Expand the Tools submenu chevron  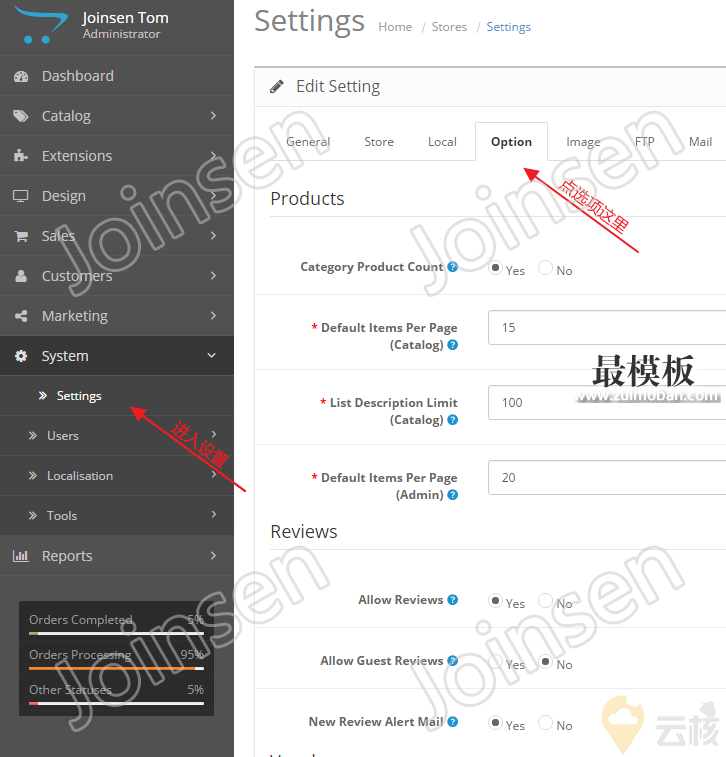214,514
